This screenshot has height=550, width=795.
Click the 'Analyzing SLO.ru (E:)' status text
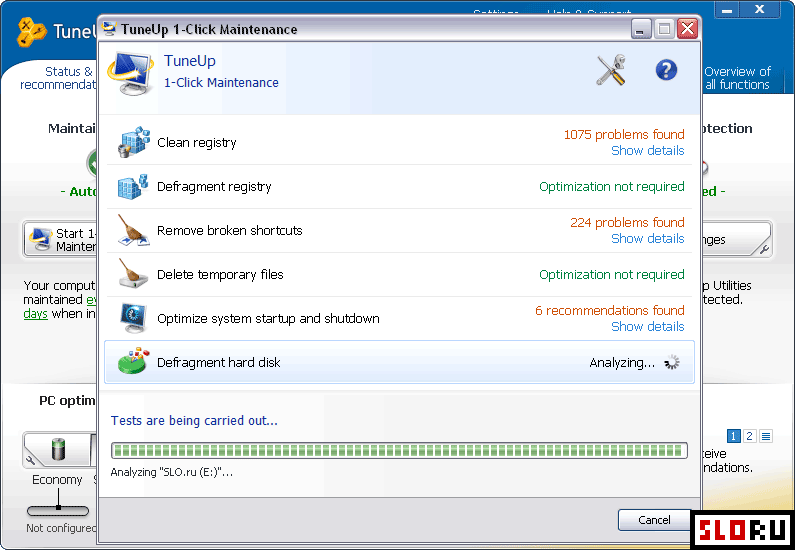click(x=172, y=472)
